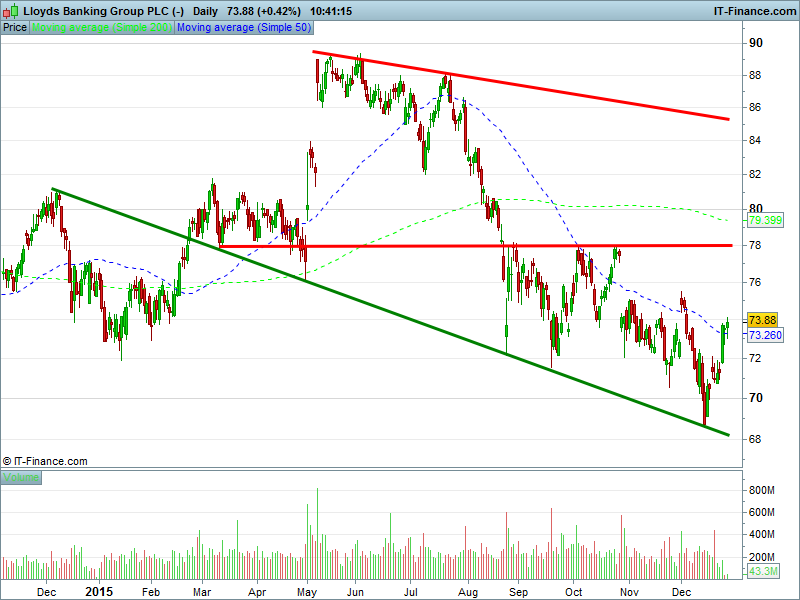The image size is (800, 600).
Task: Click the 79.399 moving average value tag
Action: coord(765,220)
